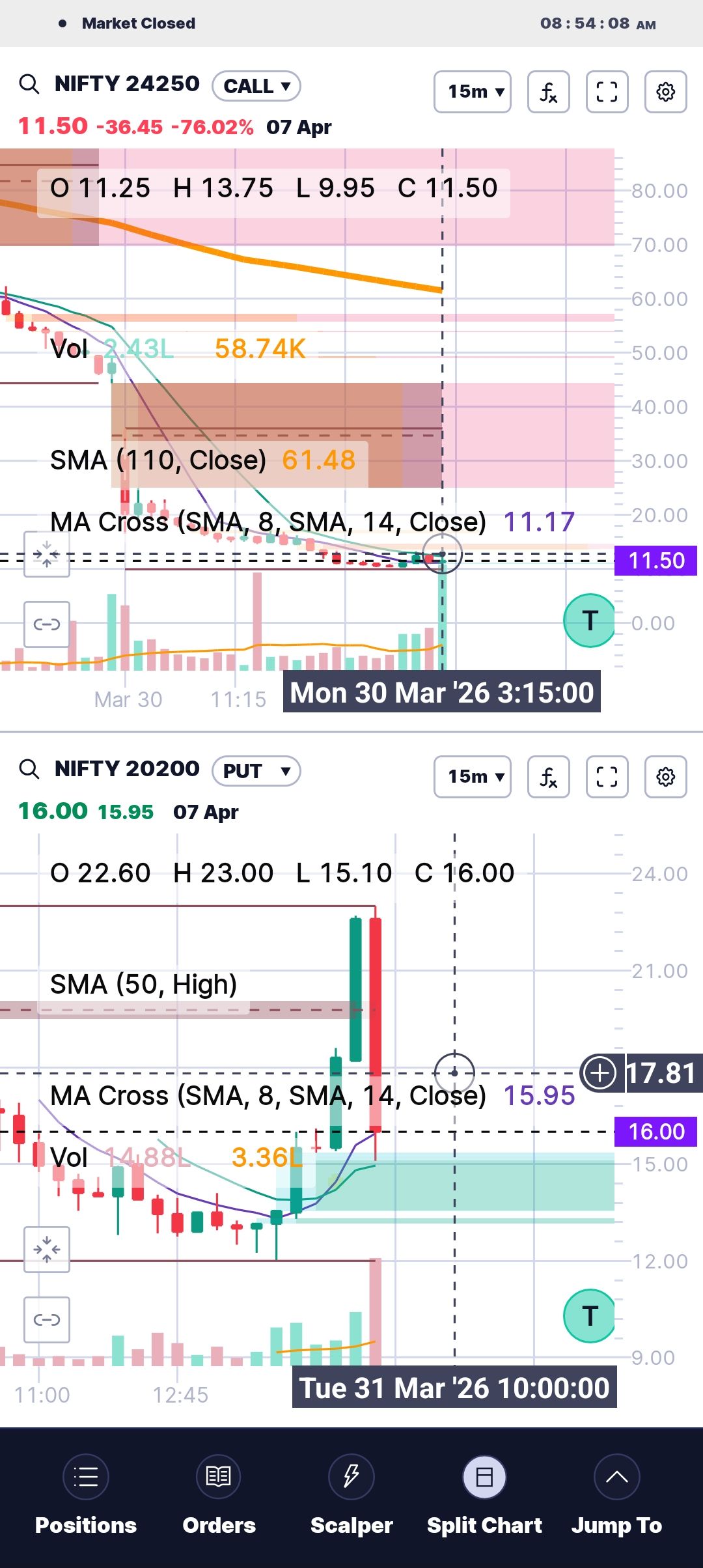Open indicators fx button on NIFTY 20200 chart
The height and width of the screenshot is (1568, 703).
tap(548, 777)
